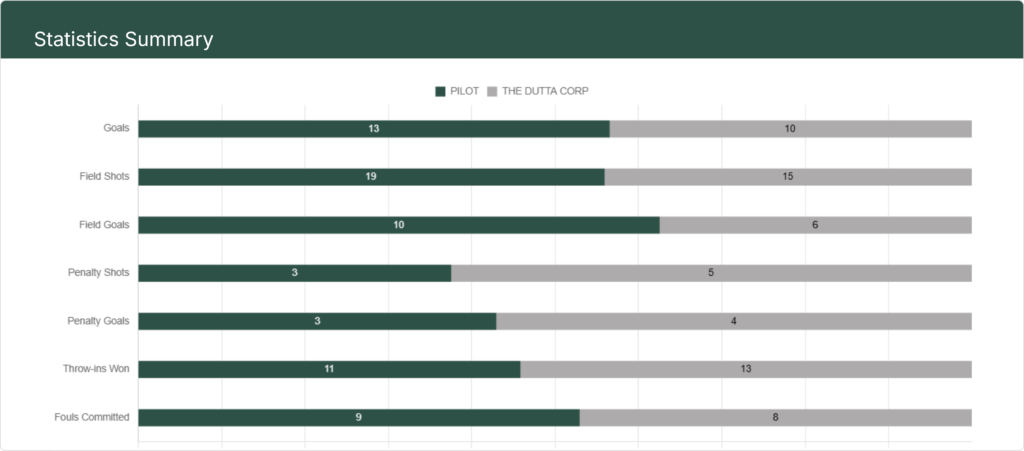Click the Fouls Committed axis label
This screenshot has height=451, width=1024.
pos(92,417)
